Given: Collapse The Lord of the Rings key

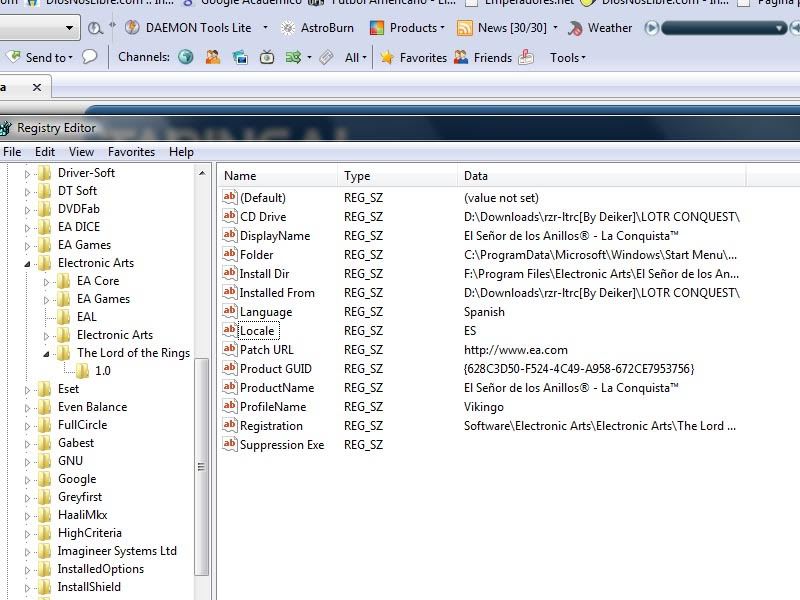Looking at the screenshot, I should click(46, 354).
